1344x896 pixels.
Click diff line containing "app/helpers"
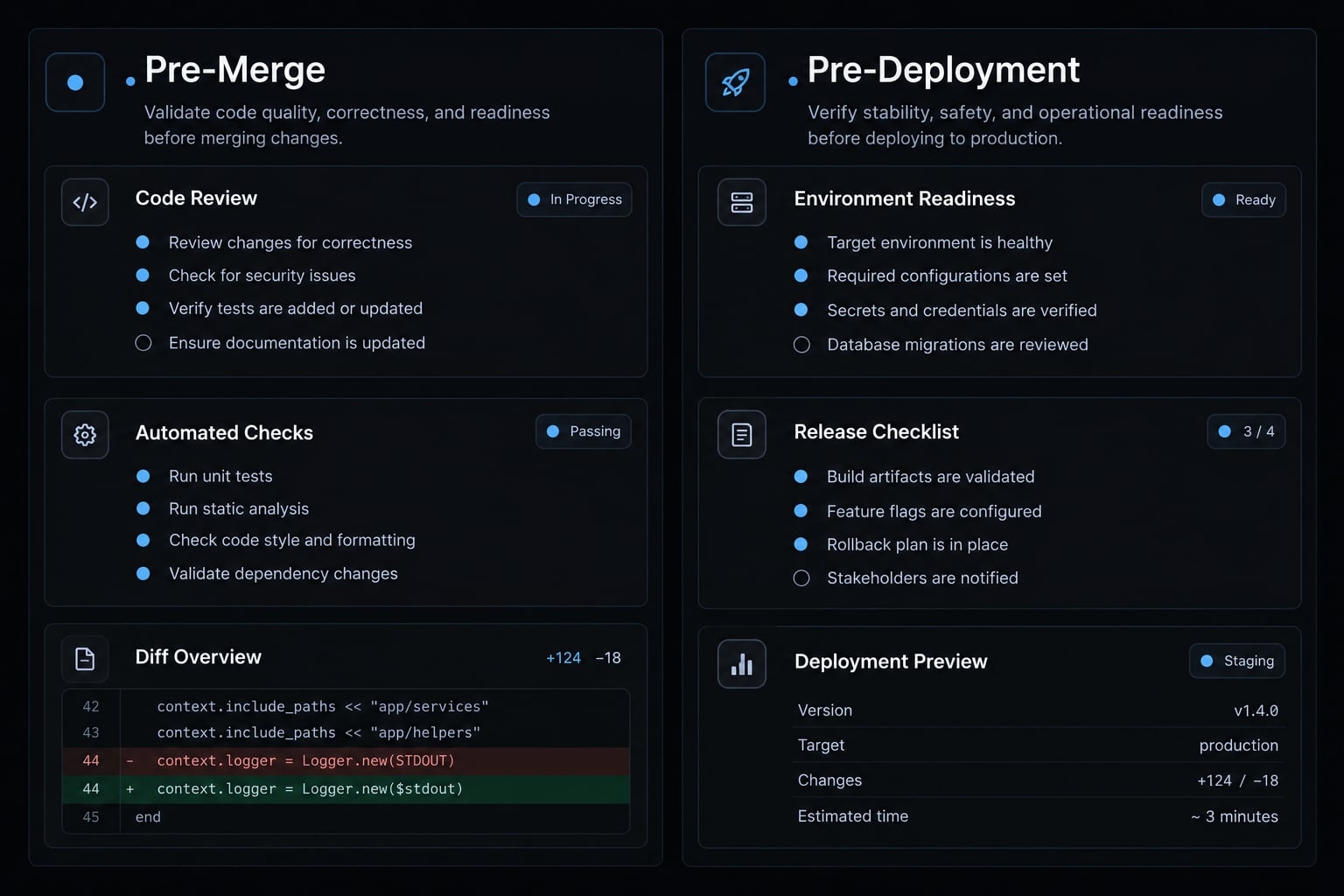(x=346, y=732)
